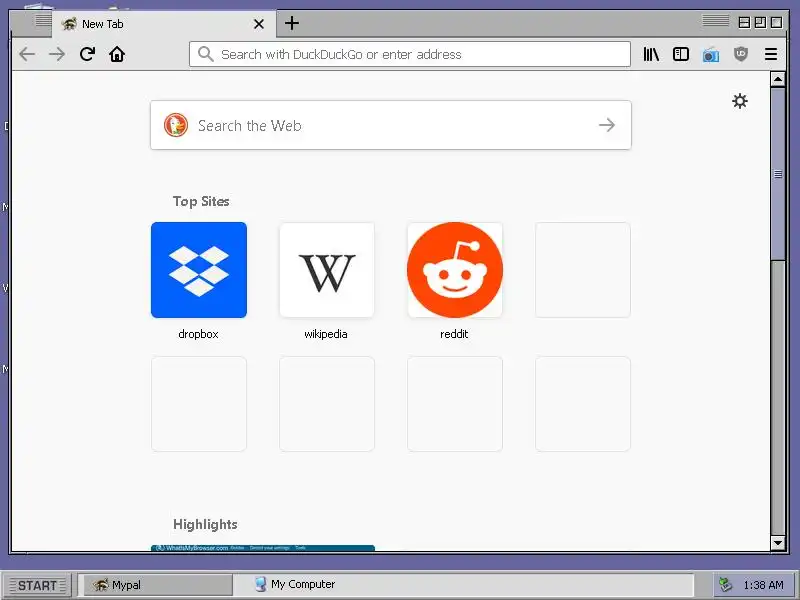Switch to My Computer taskbar button
The height and width of the screenshot is (600, 800).
(295, 584)
